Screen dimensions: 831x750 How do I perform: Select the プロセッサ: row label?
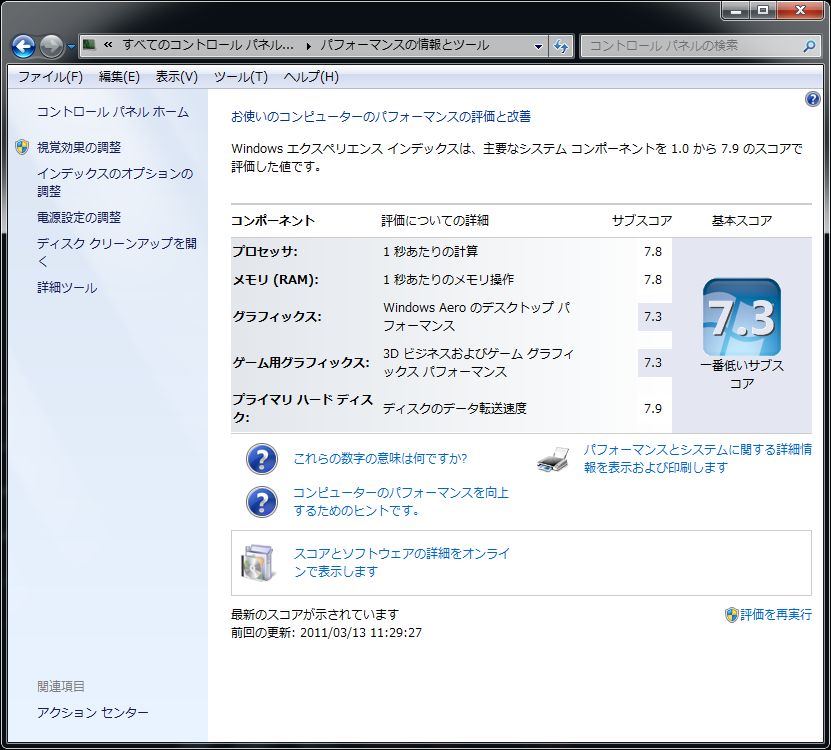coord(264,251)
